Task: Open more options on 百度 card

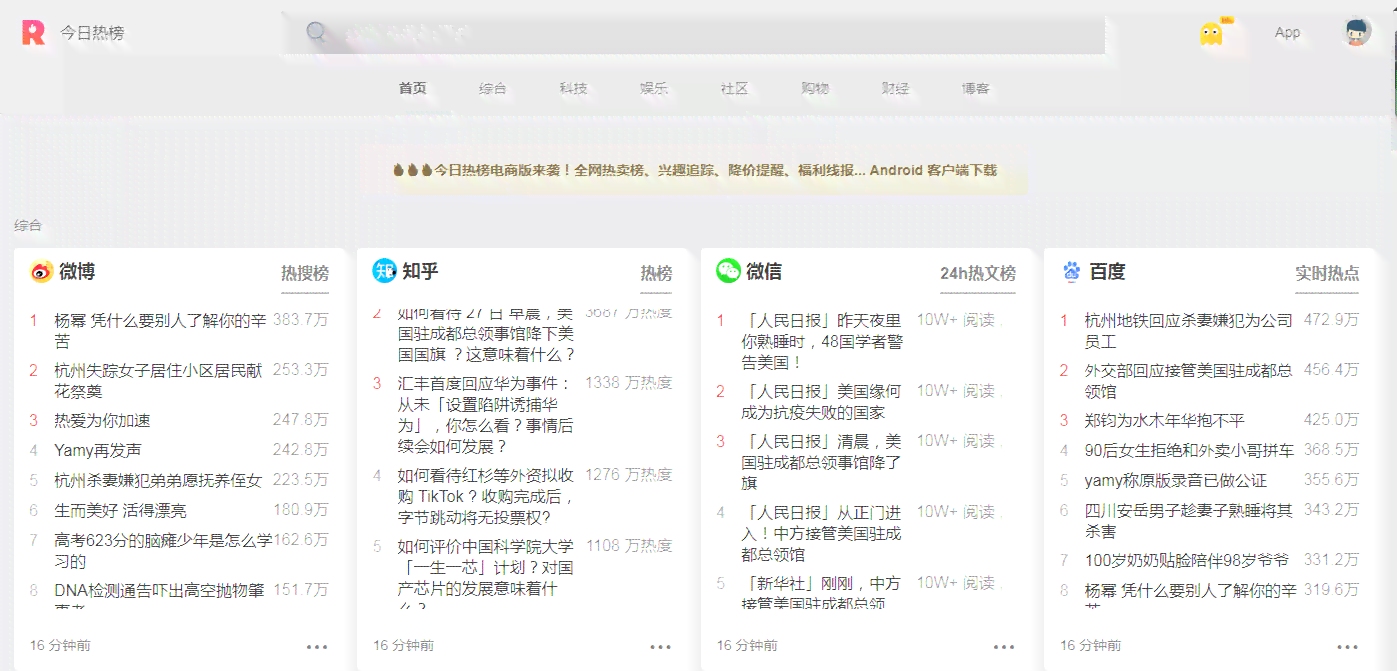Action: [1347, 646]
